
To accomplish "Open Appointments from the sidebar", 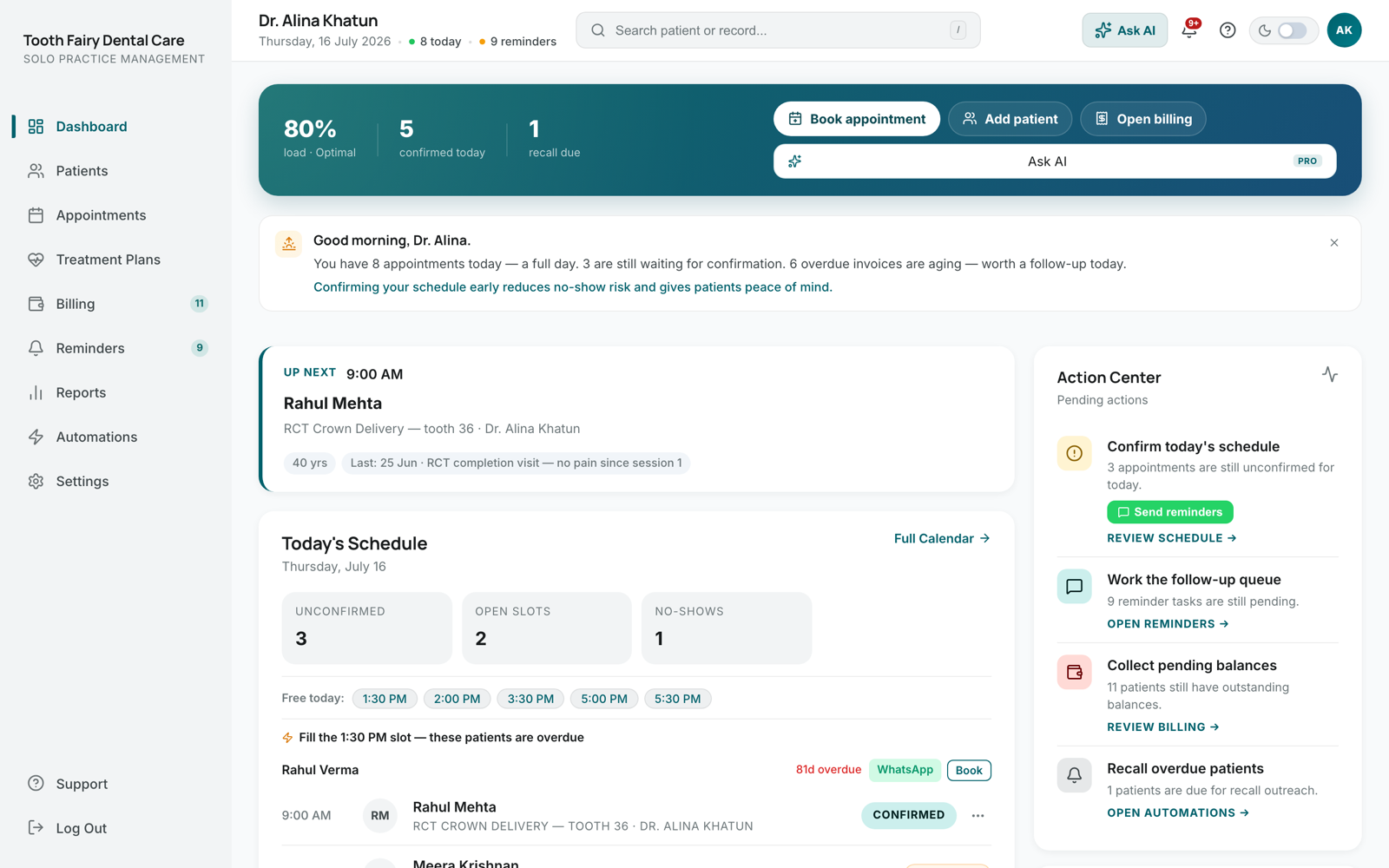I will click(115, 215).
